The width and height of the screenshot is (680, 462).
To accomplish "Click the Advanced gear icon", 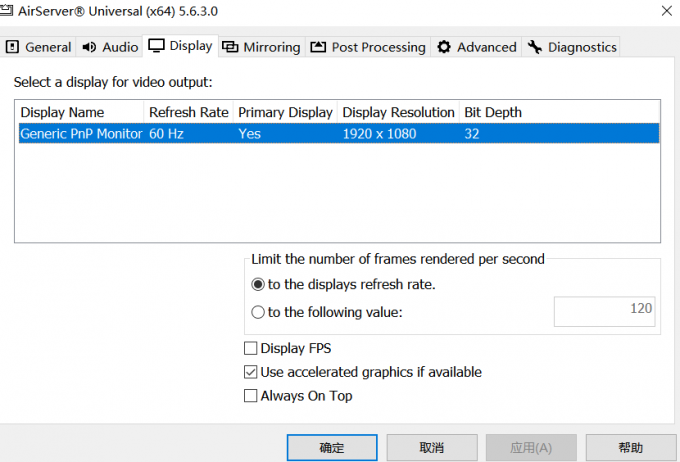I will [x=444, y=47].
